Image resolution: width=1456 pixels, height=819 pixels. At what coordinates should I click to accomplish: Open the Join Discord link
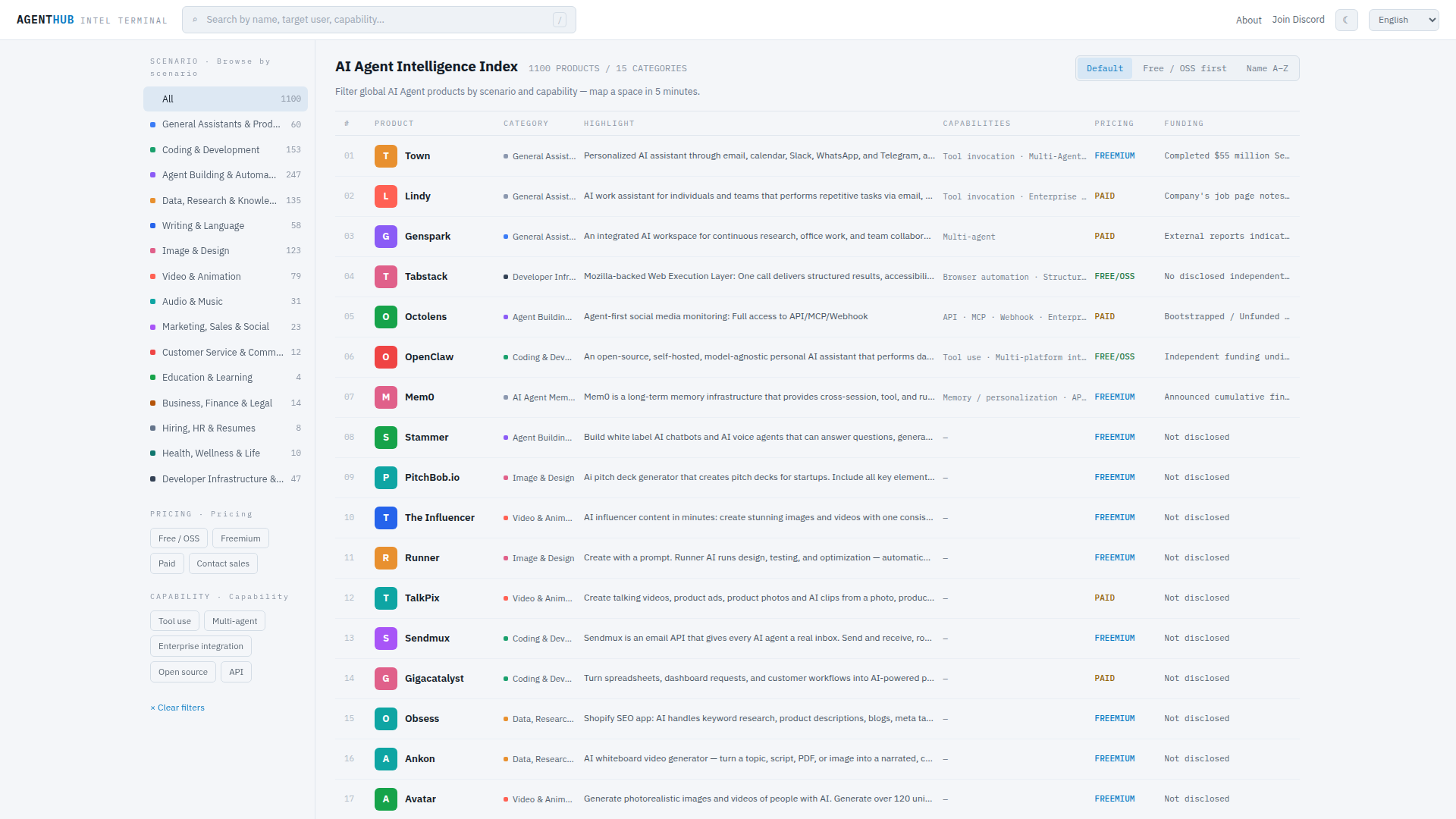1298,20
